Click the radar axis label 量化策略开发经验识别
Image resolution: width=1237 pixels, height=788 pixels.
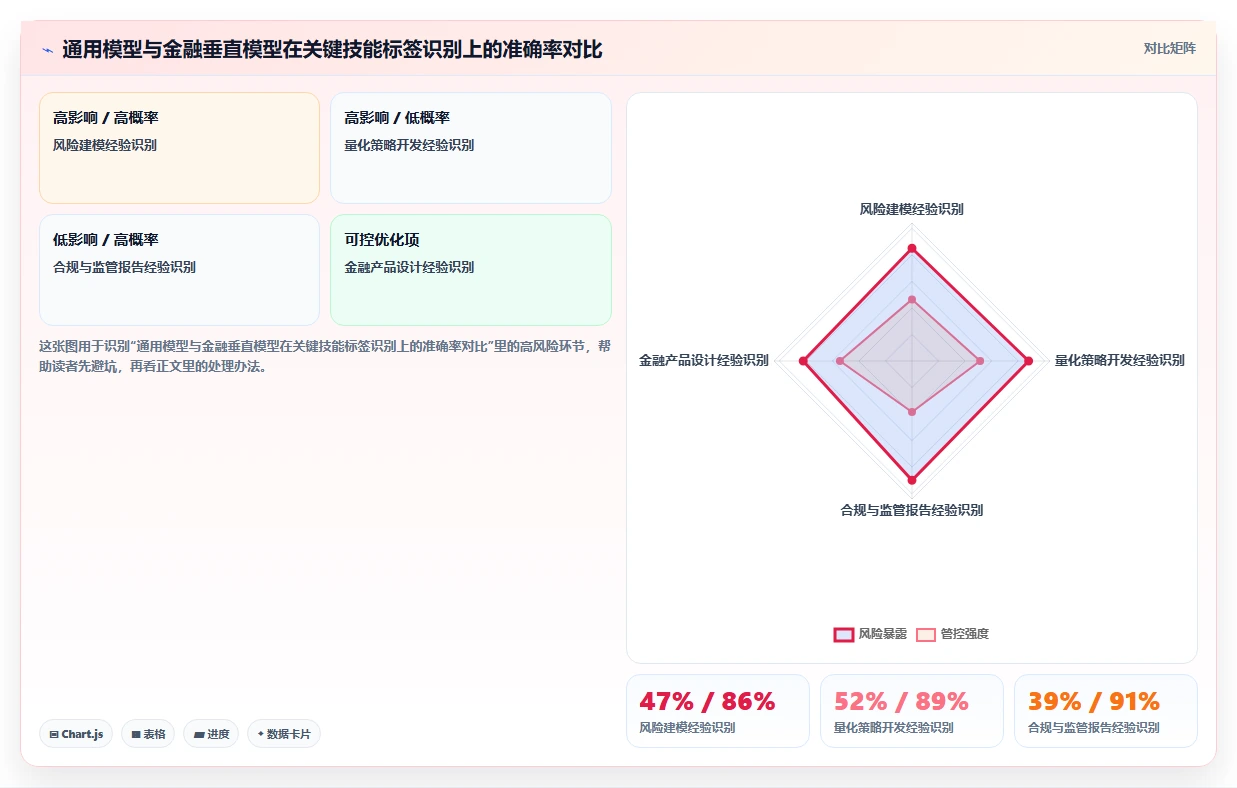coord(1119,360)
